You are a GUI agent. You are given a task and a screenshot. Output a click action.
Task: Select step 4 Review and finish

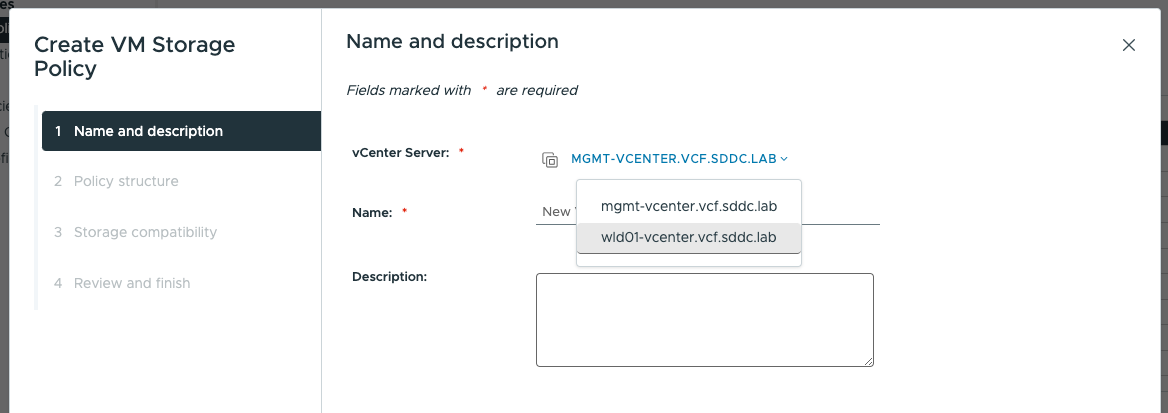pos(132,283)
